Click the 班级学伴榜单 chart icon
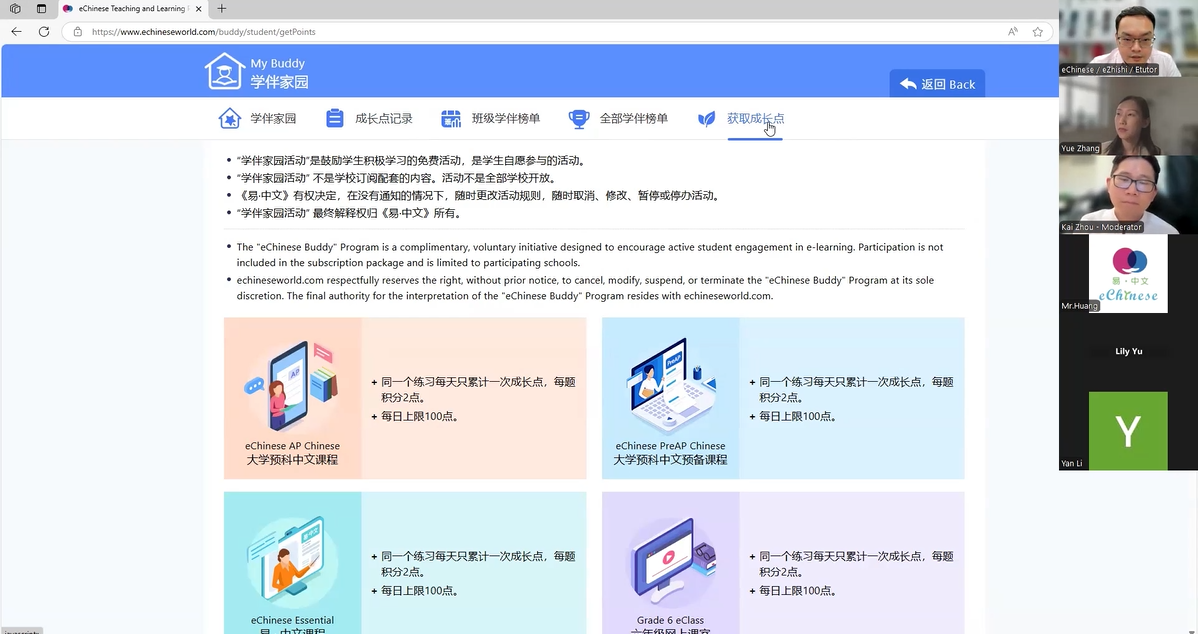Screen dimensions: 1198x634 pyautogui.click(x=451, y=118)
